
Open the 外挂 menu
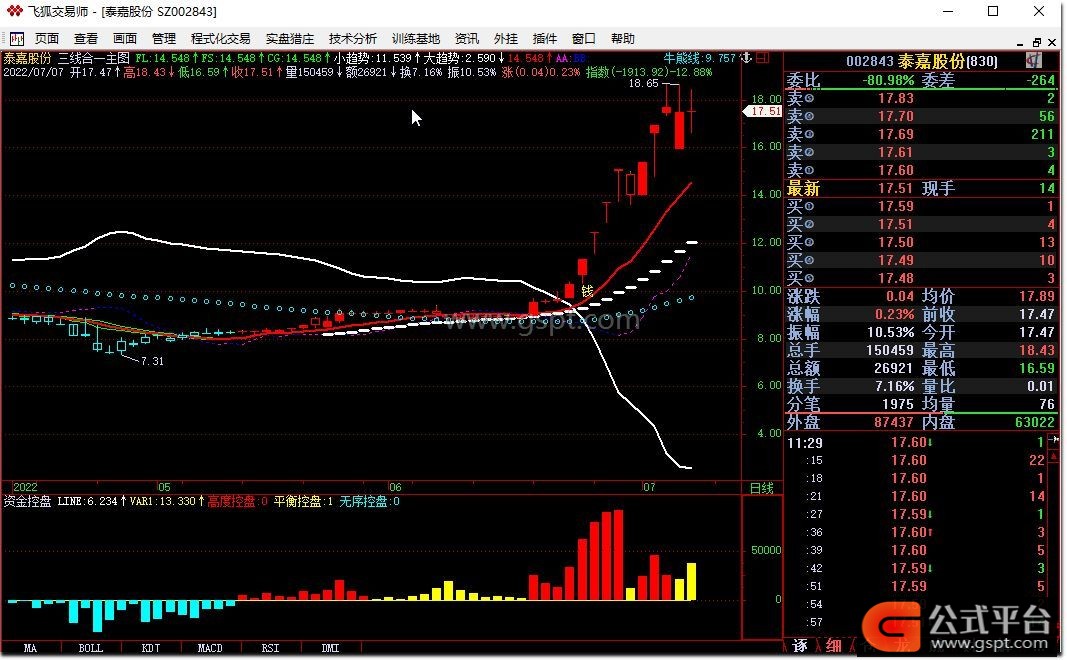[506, 39]
